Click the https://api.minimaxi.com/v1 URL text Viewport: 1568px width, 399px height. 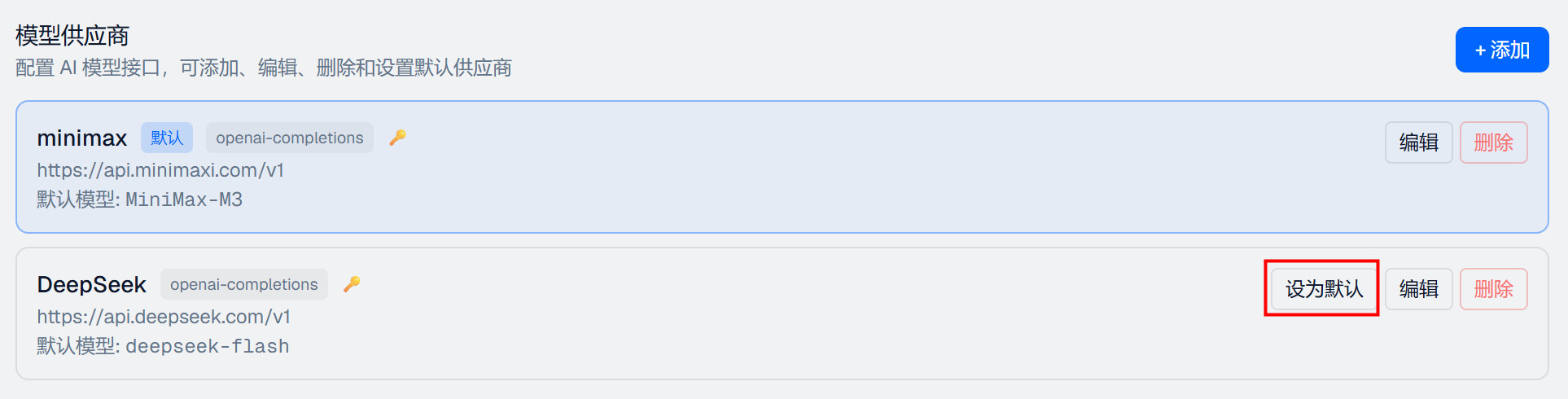[x=160, y=170]
